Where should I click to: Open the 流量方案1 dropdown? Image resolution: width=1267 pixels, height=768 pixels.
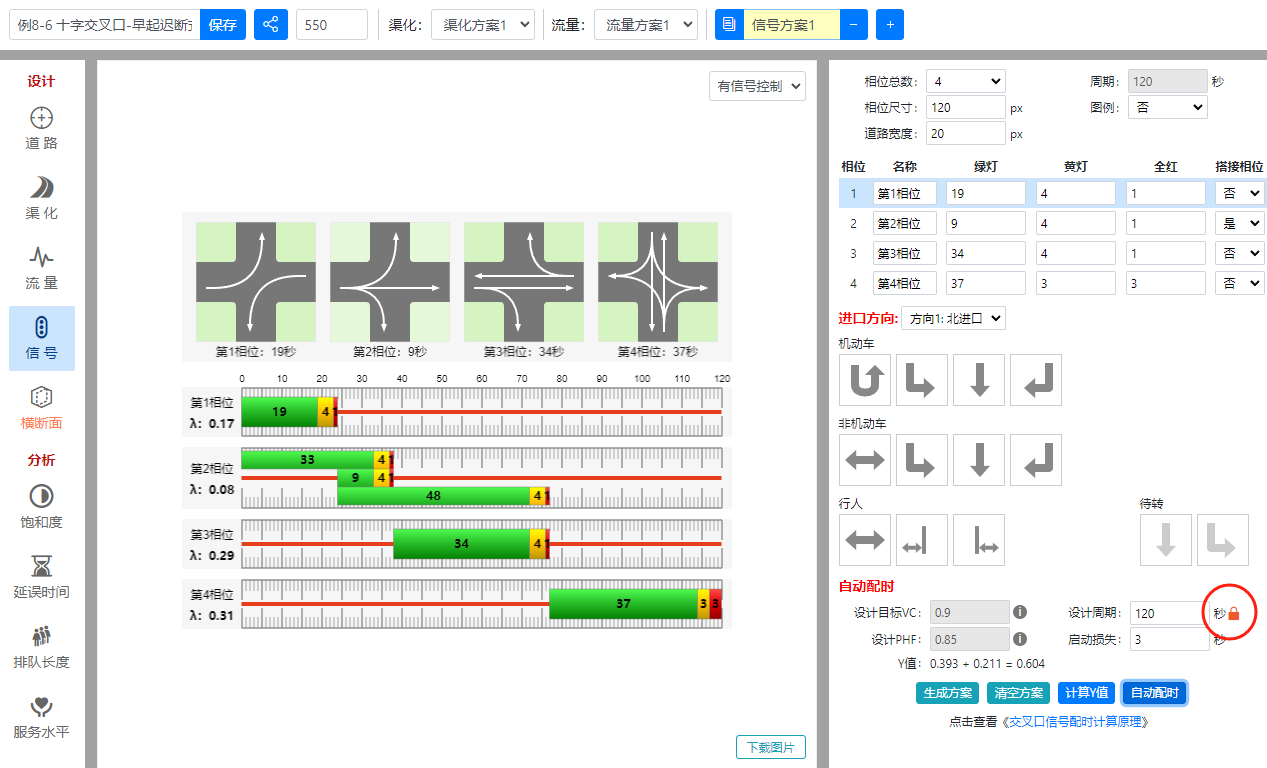646,25
